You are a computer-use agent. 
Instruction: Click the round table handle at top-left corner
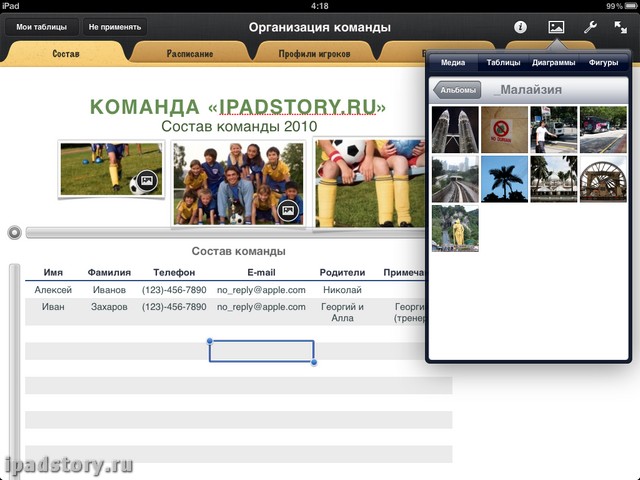tap(15, 233)
